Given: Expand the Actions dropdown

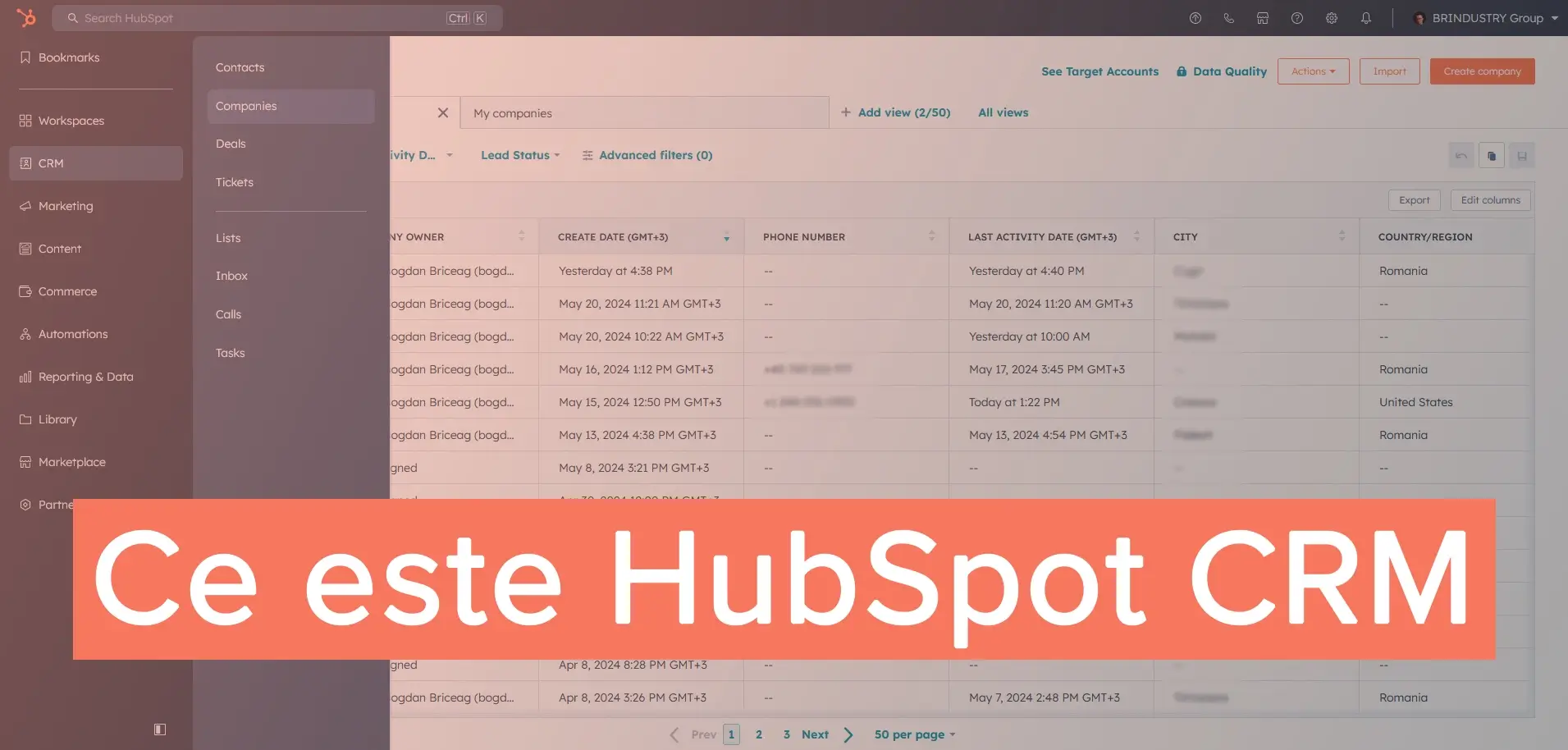Looking at the screenshot, I should tap(1313, 71).
